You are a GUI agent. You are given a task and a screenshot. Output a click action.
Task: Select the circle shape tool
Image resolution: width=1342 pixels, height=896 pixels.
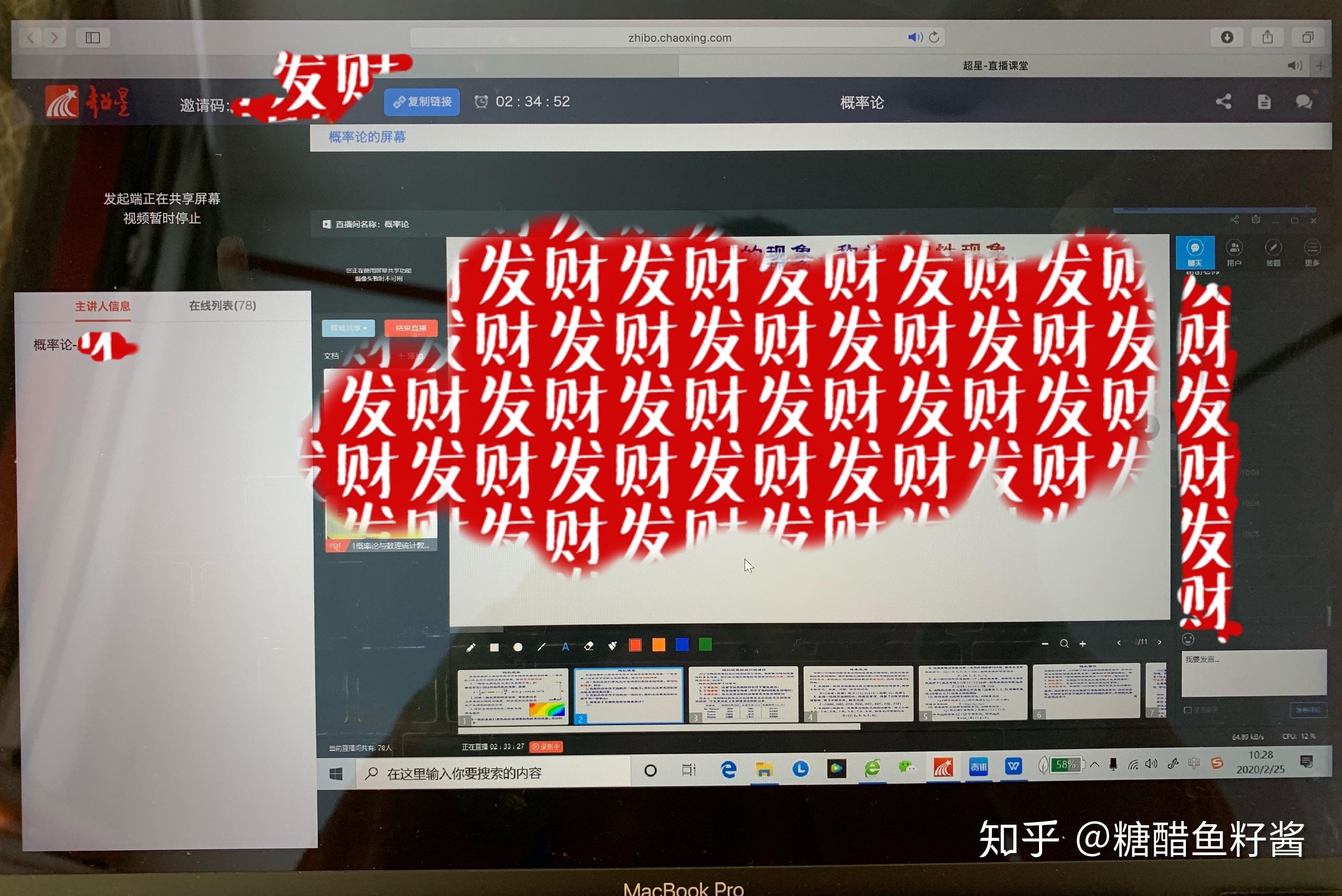(x=517, y=647)
